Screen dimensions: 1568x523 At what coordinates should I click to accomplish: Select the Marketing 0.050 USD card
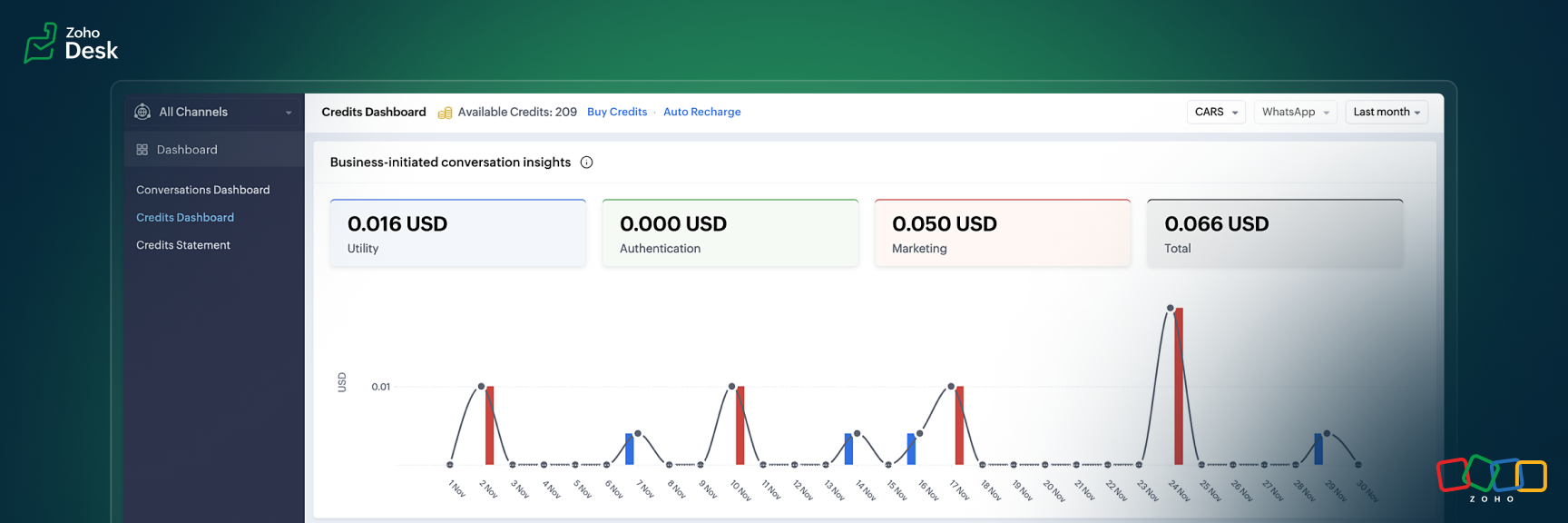click(1003, 233)
